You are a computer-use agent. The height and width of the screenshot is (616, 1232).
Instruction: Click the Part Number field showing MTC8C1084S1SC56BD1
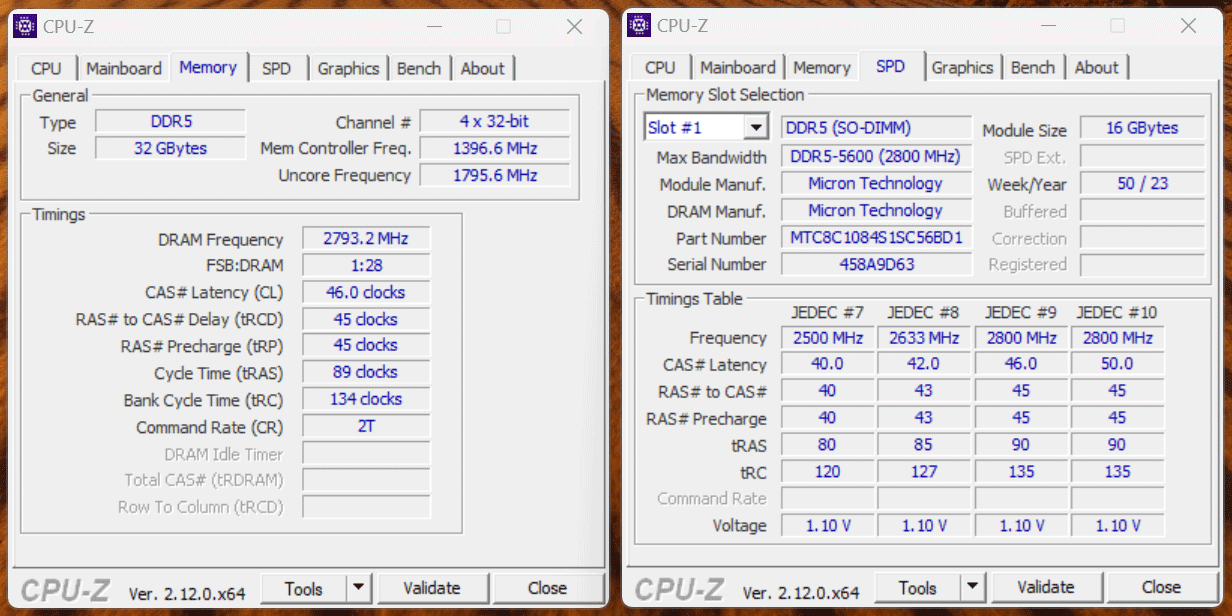[x=876, y=238]
